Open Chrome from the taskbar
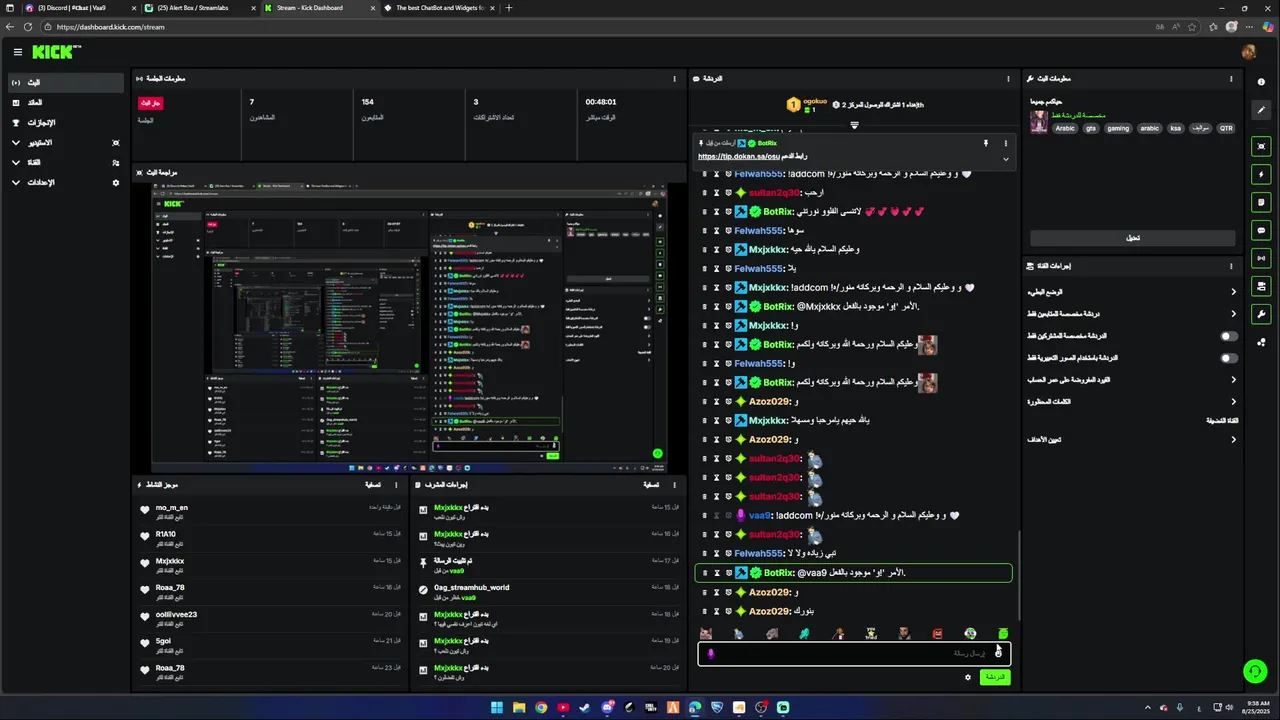This screenshot has height=720, width=1280. coord(541,708)
